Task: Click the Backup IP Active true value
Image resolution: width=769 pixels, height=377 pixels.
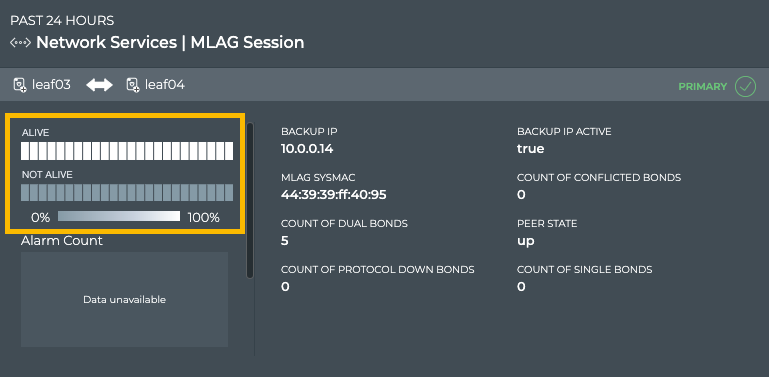Action: click(x=531, y=149)
